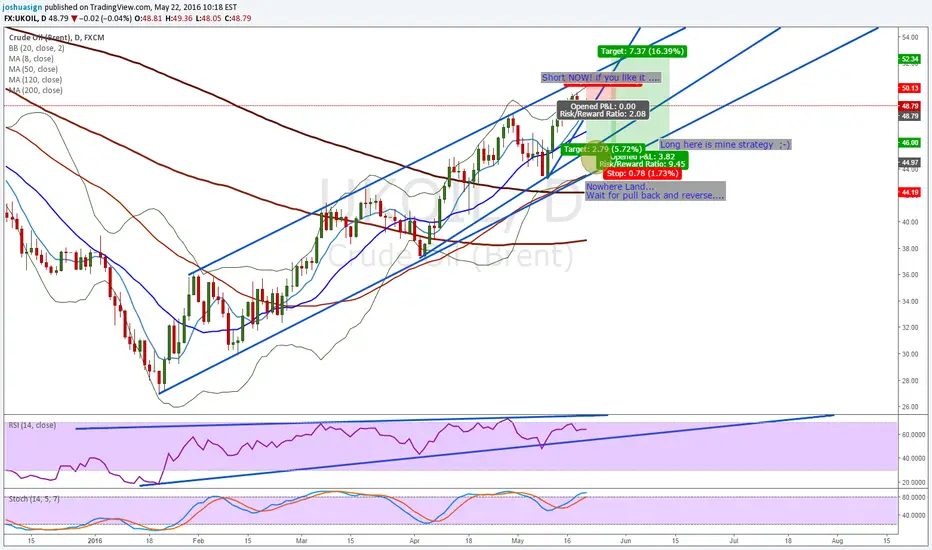Select the MA (50, close) indicator label
932x550 pixels.
tap(33, 70)
